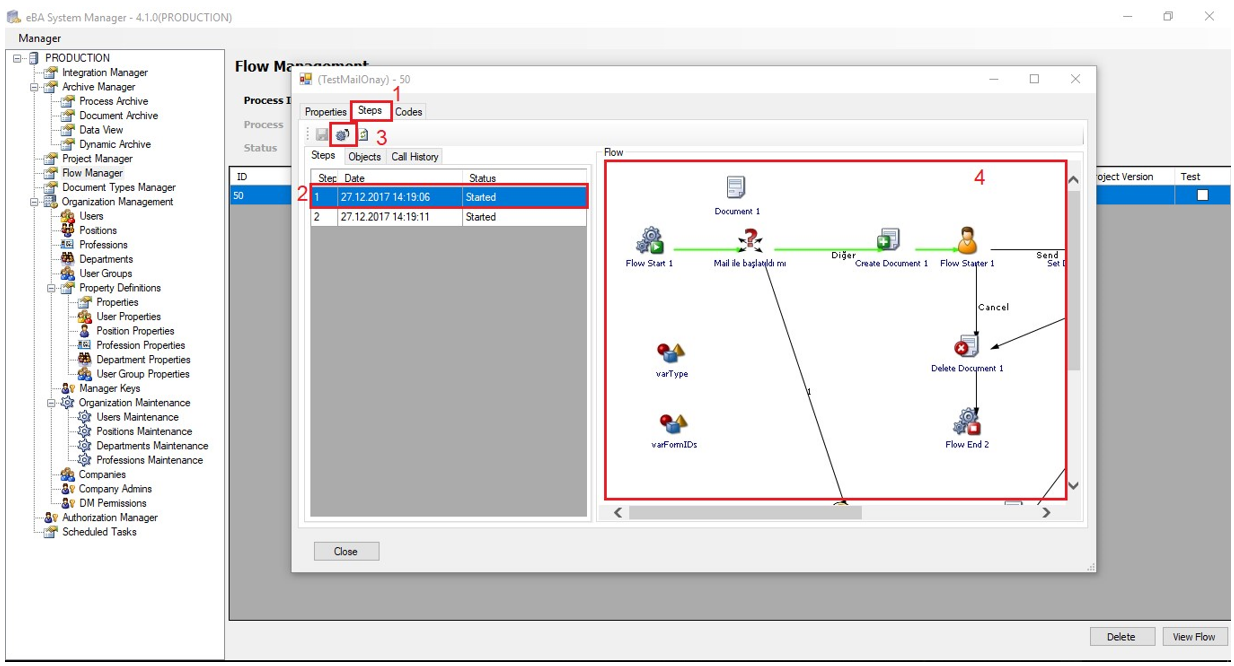Image resolution: width=1234 pixels, height=666 pixels.
Task: Click the disabled save icon in the dialog toolbar
Action: coord(322,135)
